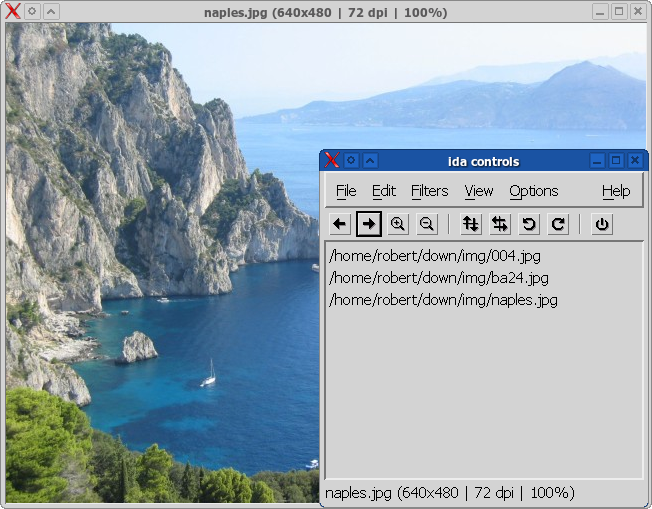Close the naples.jpg image window
This screenshot has height=509, width=652.
tap(638, 12)
